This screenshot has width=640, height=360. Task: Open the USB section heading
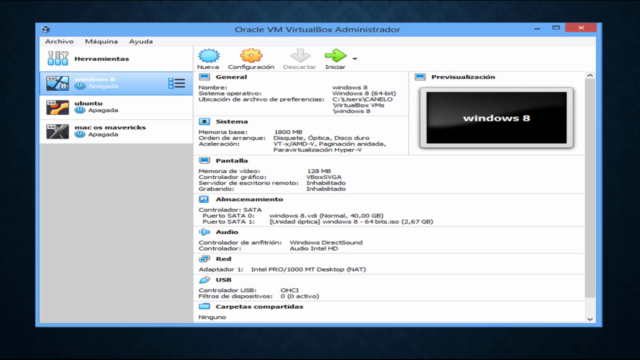coord(223,280)
